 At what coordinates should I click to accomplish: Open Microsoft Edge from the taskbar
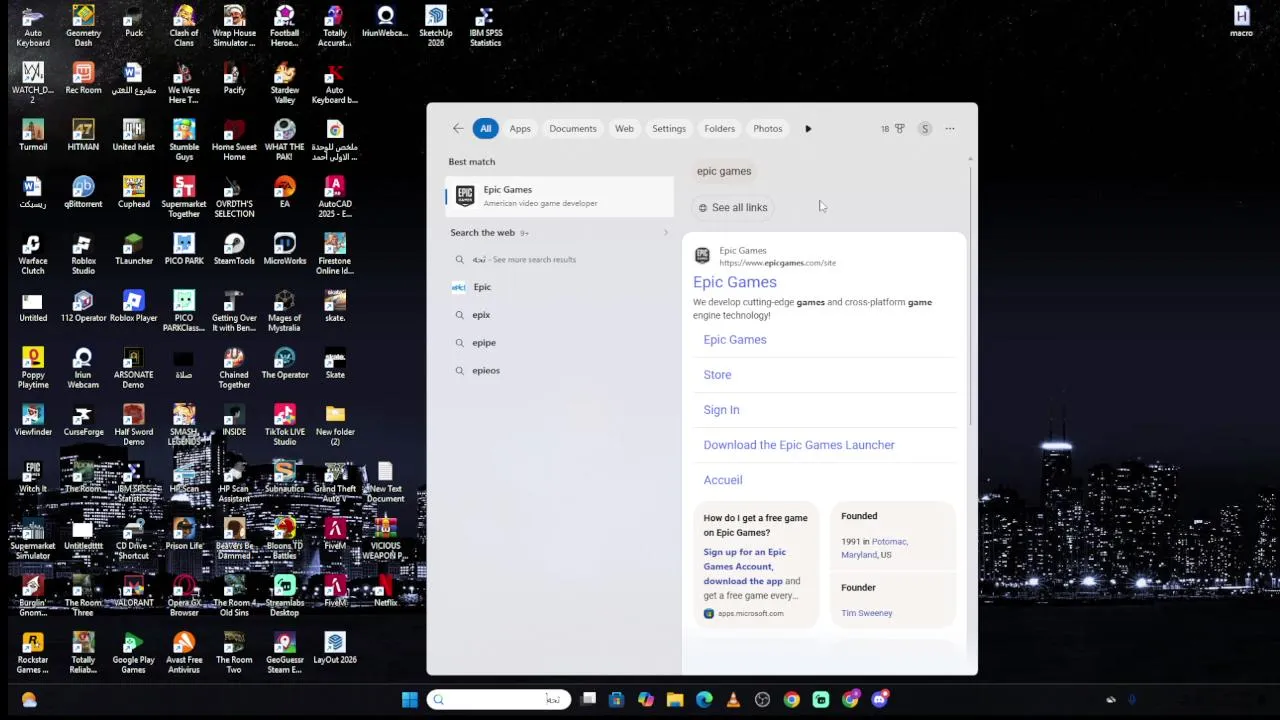click(704, 700)
